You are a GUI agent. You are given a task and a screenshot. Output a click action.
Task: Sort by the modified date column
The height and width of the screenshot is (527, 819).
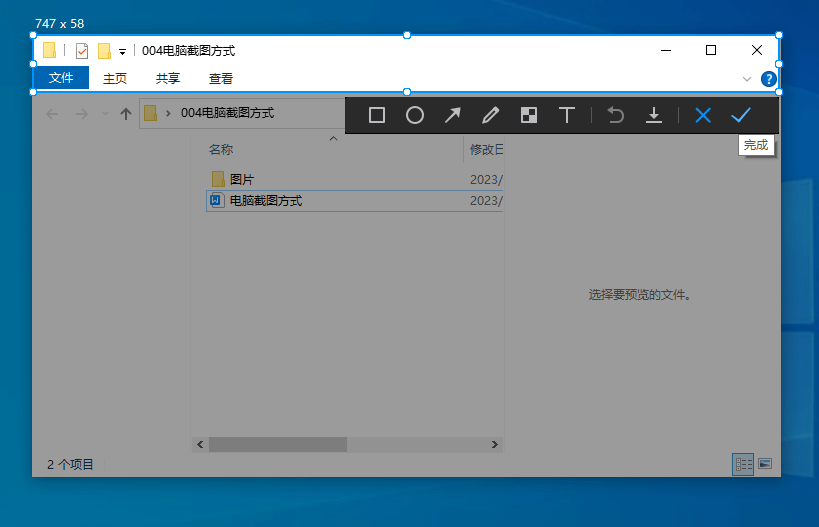tap(486, 149)
